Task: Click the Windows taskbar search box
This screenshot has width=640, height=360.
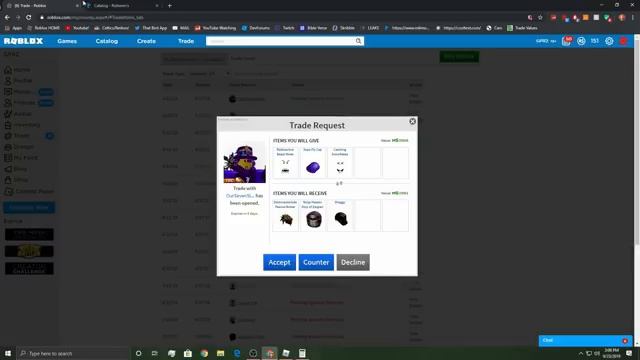Action: [x=73, y=353]
